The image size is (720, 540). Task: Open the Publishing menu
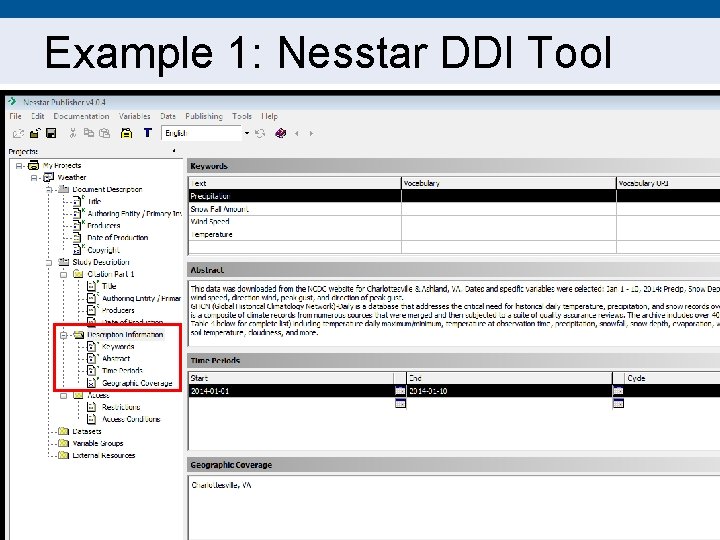coord(204,116)
